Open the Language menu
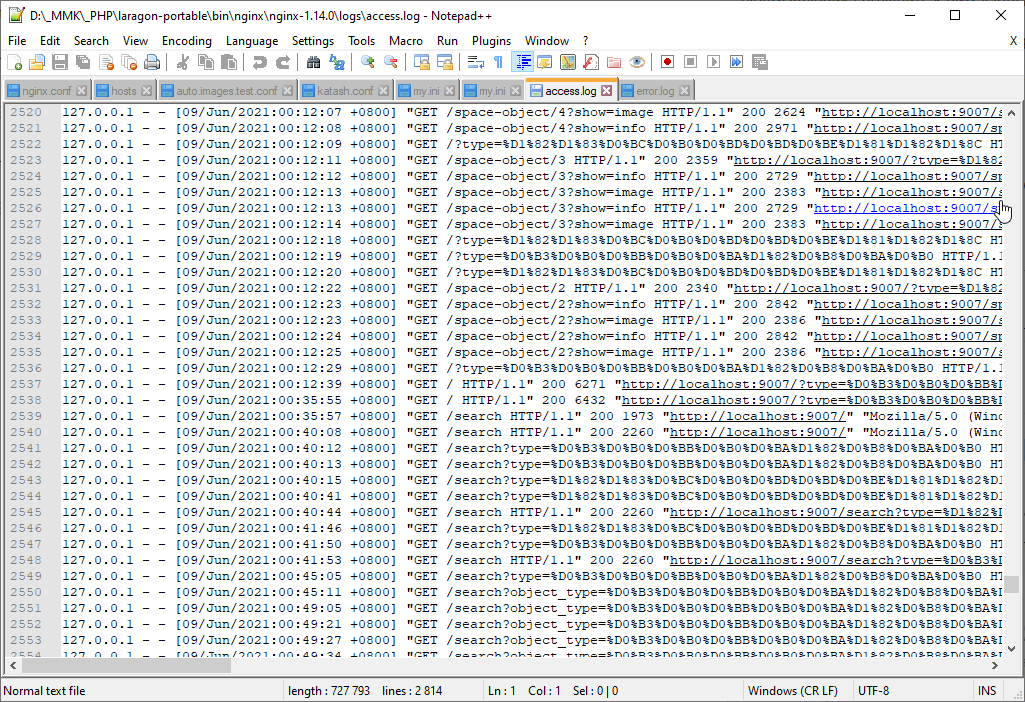Screen dimensions: 1025x702 click(252, 41)
